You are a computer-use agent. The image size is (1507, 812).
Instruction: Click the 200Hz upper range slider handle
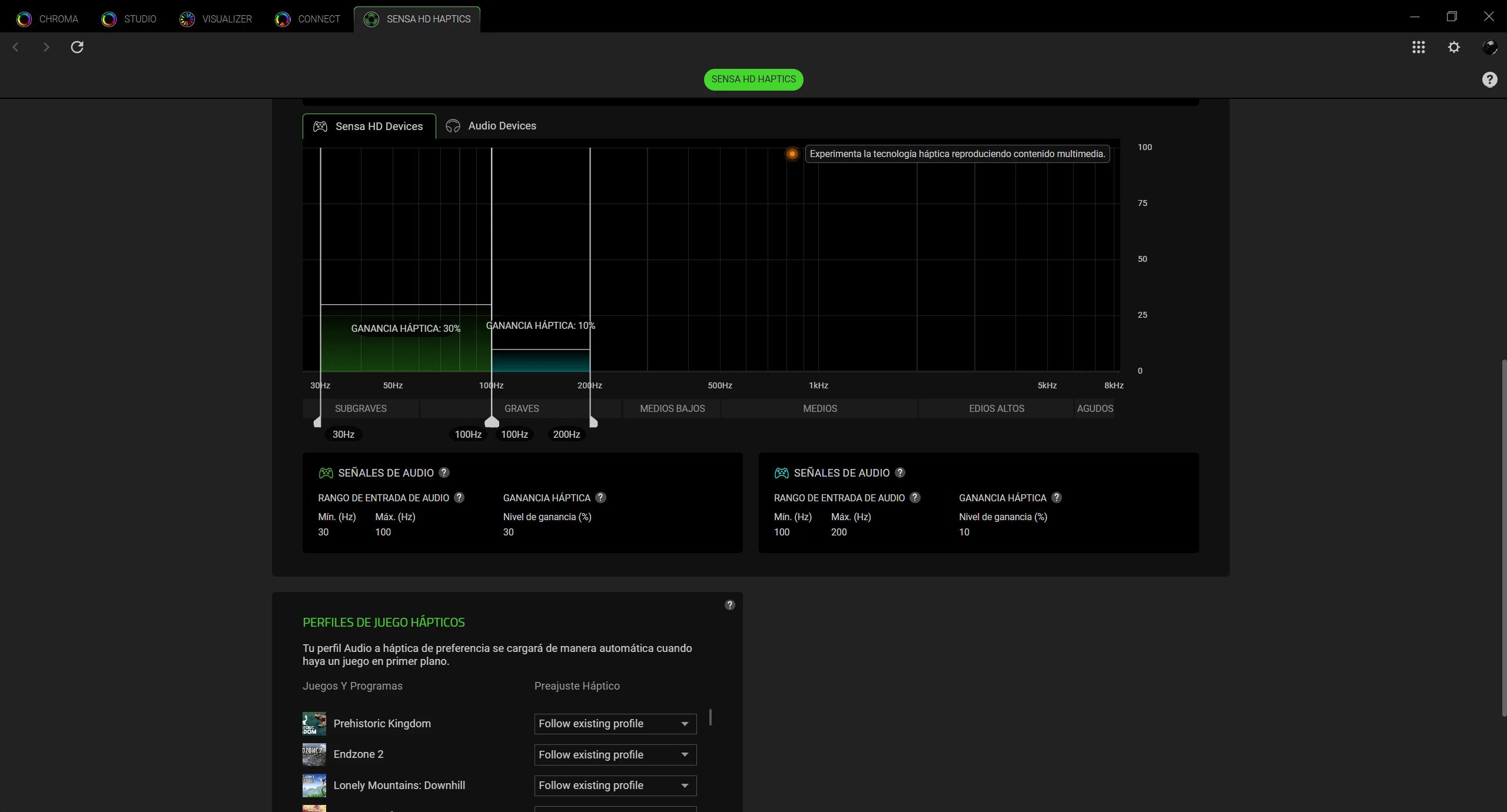pos(593,422)
